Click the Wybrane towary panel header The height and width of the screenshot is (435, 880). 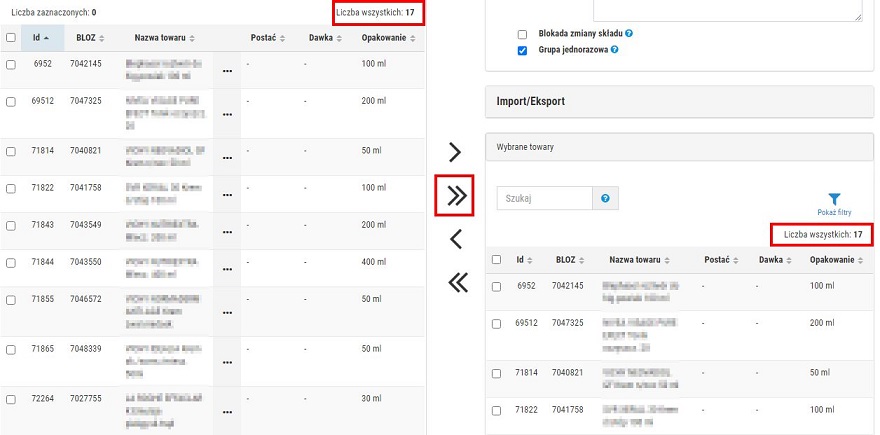[x=679, y=147]
